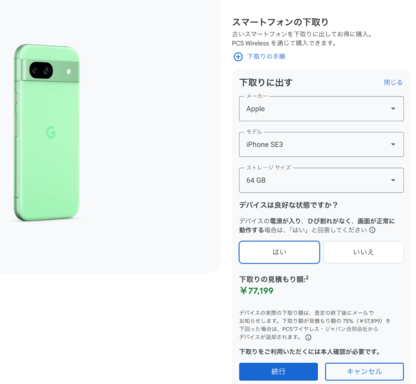Click the arrow icon in the iPhone SE3 field
Viewport: 416px width, 384px height.
393,144
